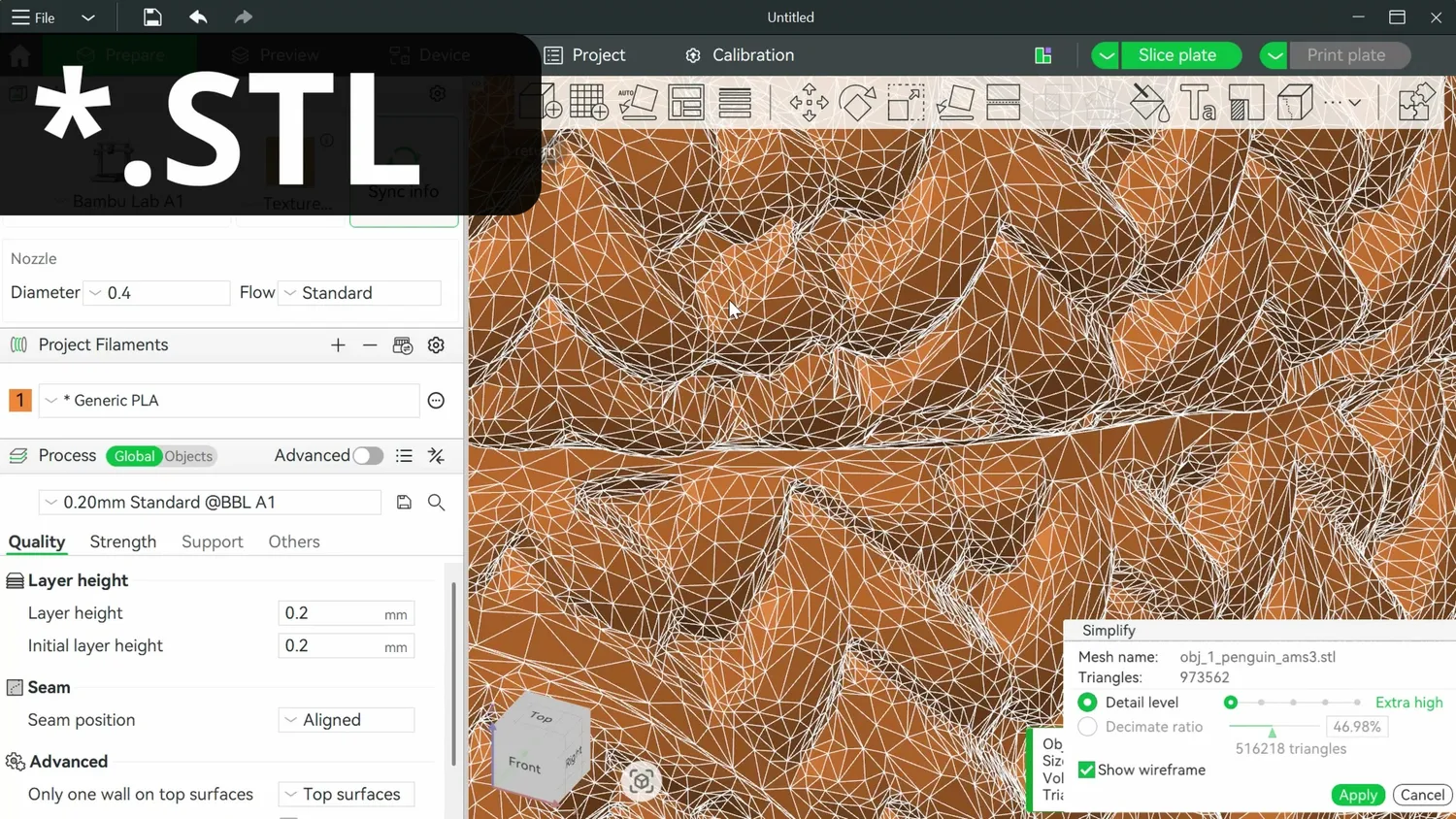The image size is (1456, 819).
Task: Click the Save icon in title bar
Action: (x=152, y=17)
